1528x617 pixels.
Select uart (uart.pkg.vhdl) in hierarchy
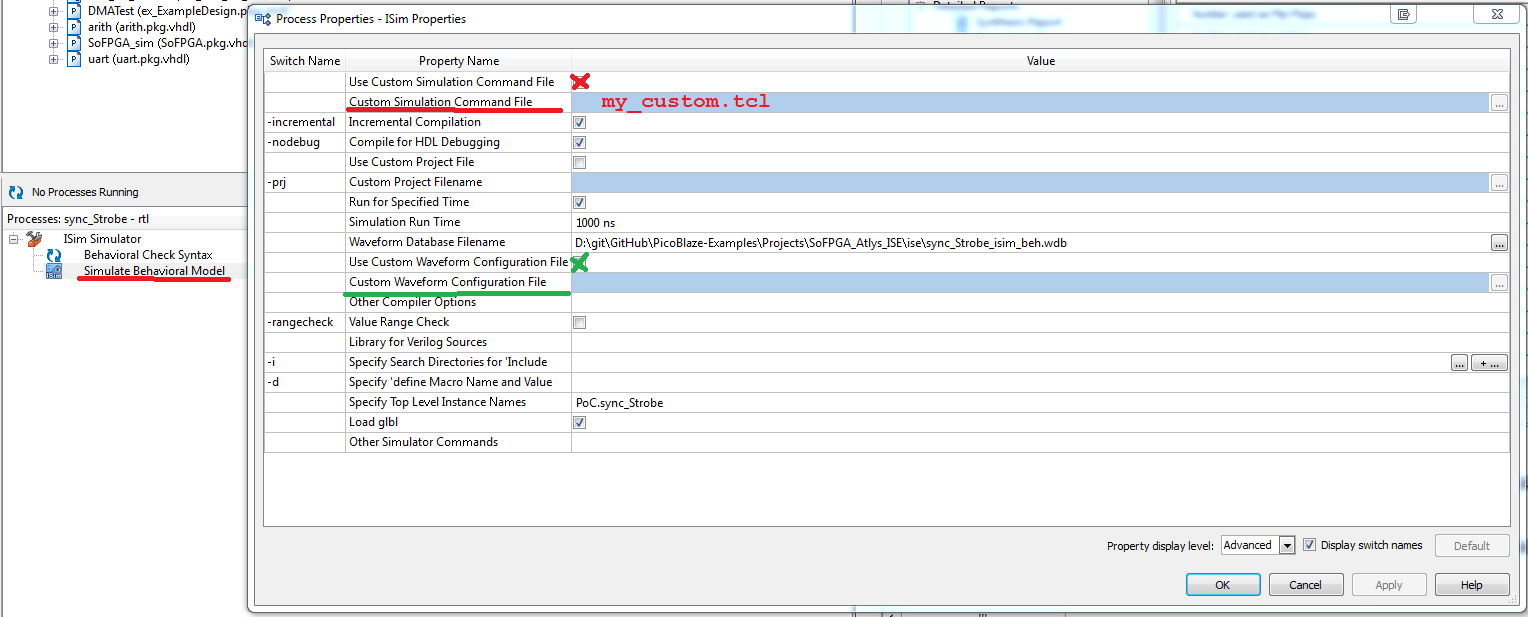click(x=139, y=59)
